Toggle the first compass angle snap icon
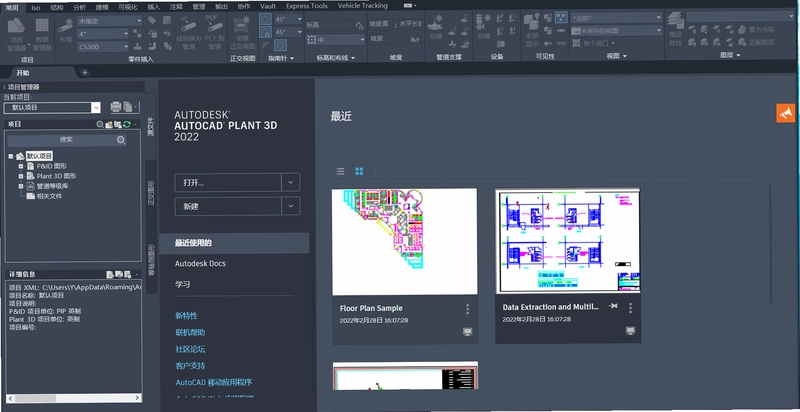800x412 pixels. pos(265,19)
